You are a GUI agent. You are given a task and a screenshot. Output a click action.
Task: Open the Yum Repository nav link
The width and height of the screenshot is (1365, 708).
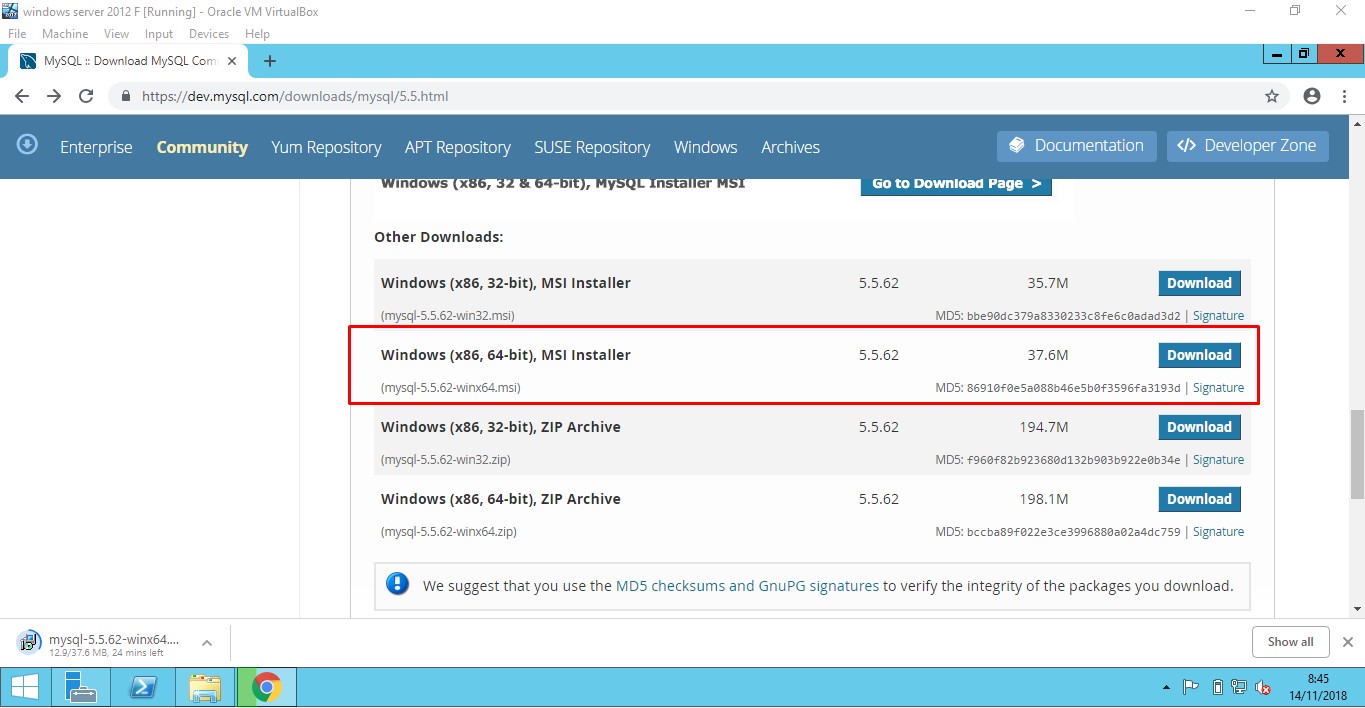[x=326, y=147]
